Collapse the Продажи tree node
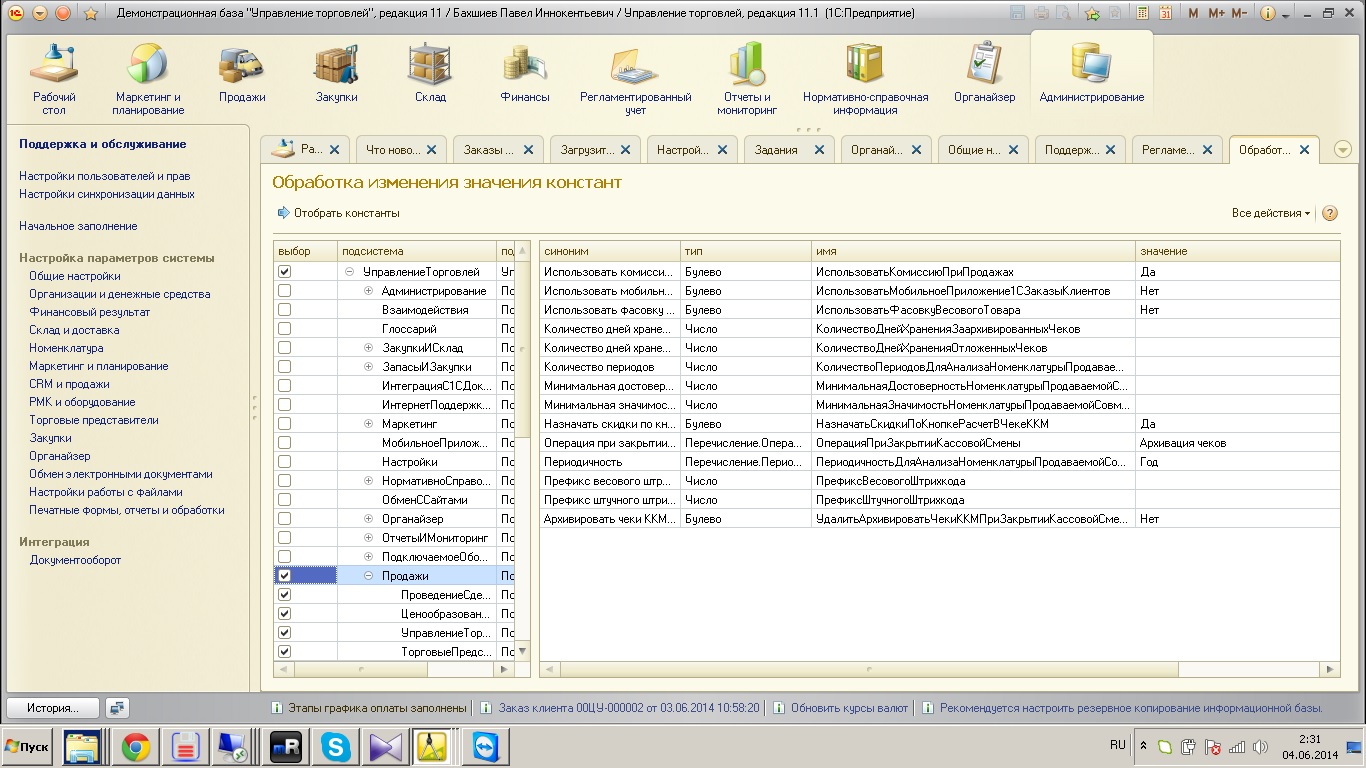The height and width of the screenshot is (768, 1366). click(x=368, y=576)
